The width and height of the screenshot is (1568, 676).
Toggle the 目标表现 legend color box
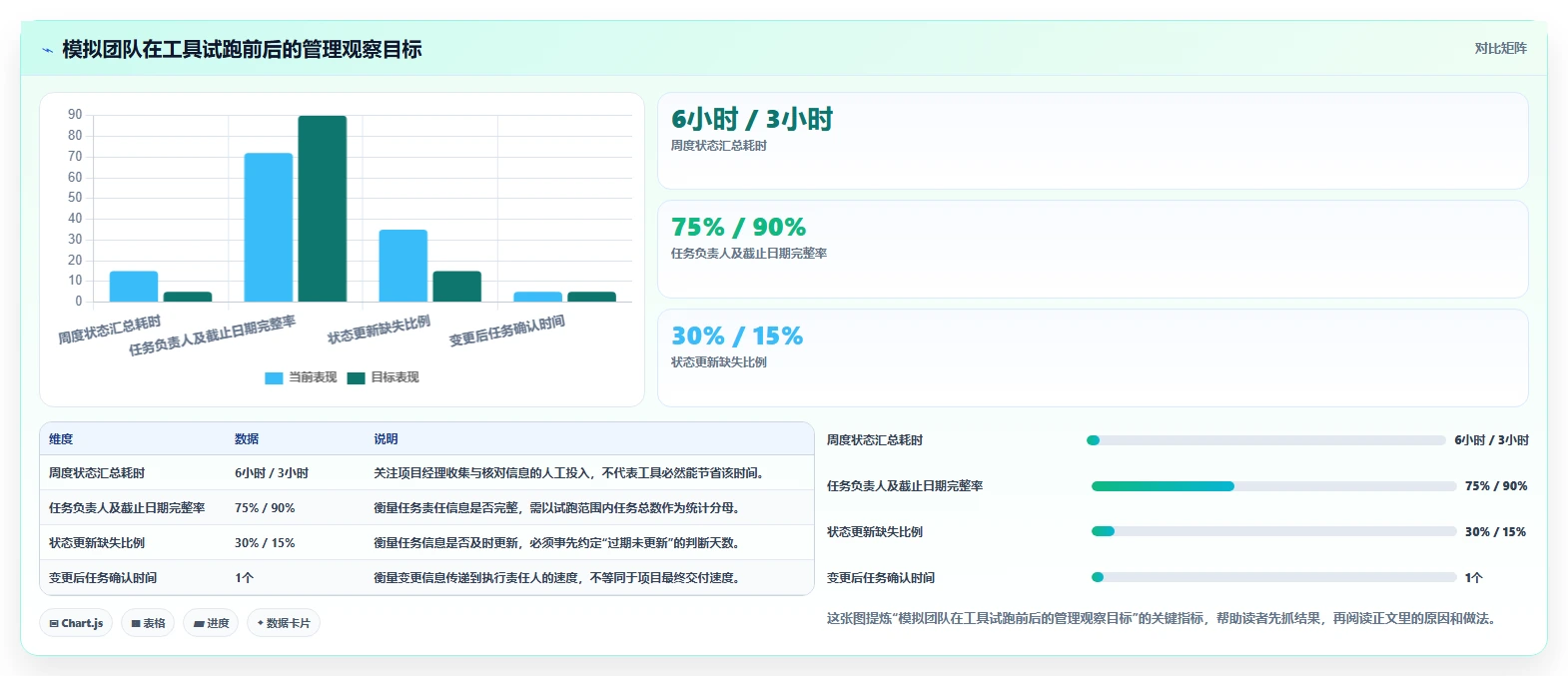(356, 377)
